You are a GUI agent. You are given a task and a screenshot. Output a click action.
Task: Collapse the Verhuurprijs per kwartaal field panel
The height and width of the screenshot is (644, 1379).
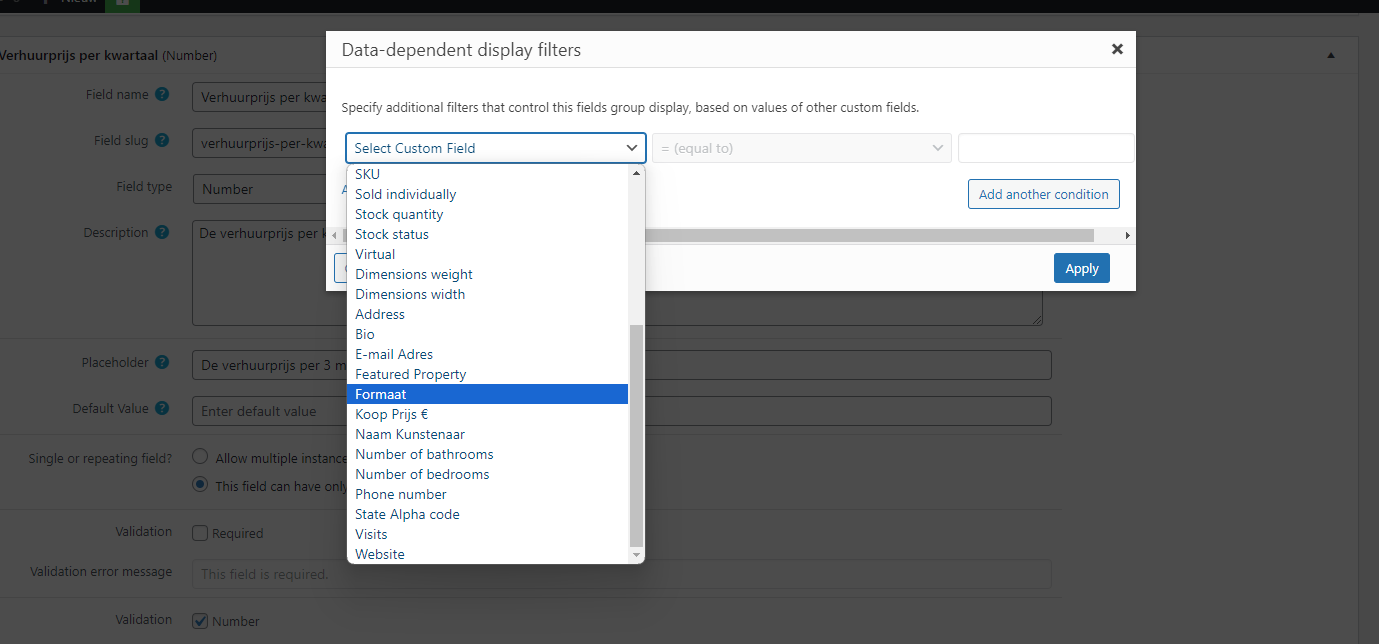point(1331,56)
